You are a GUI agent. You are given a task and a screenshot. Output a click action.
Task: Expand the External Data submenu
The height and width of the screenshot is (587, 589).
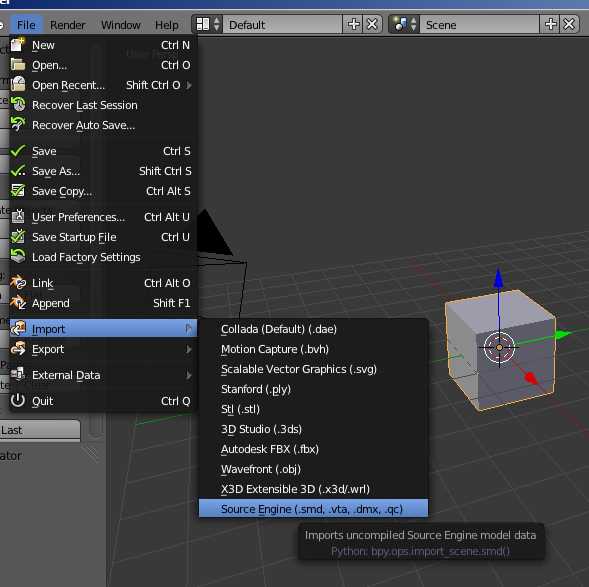pyautogui.click(x=101, y=375)
